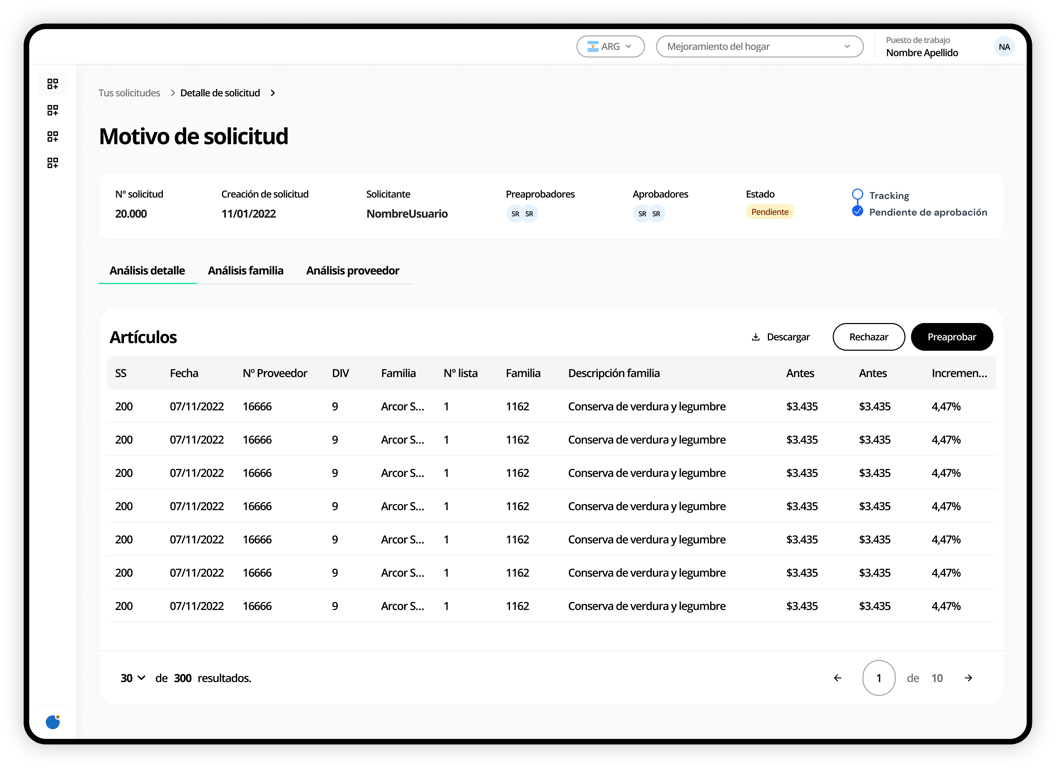Viewport: 1056px width, 768px height.
Task: Click the second SR avatar under Aprobadores
Action: pyautogui.click(x=657, y=214)
